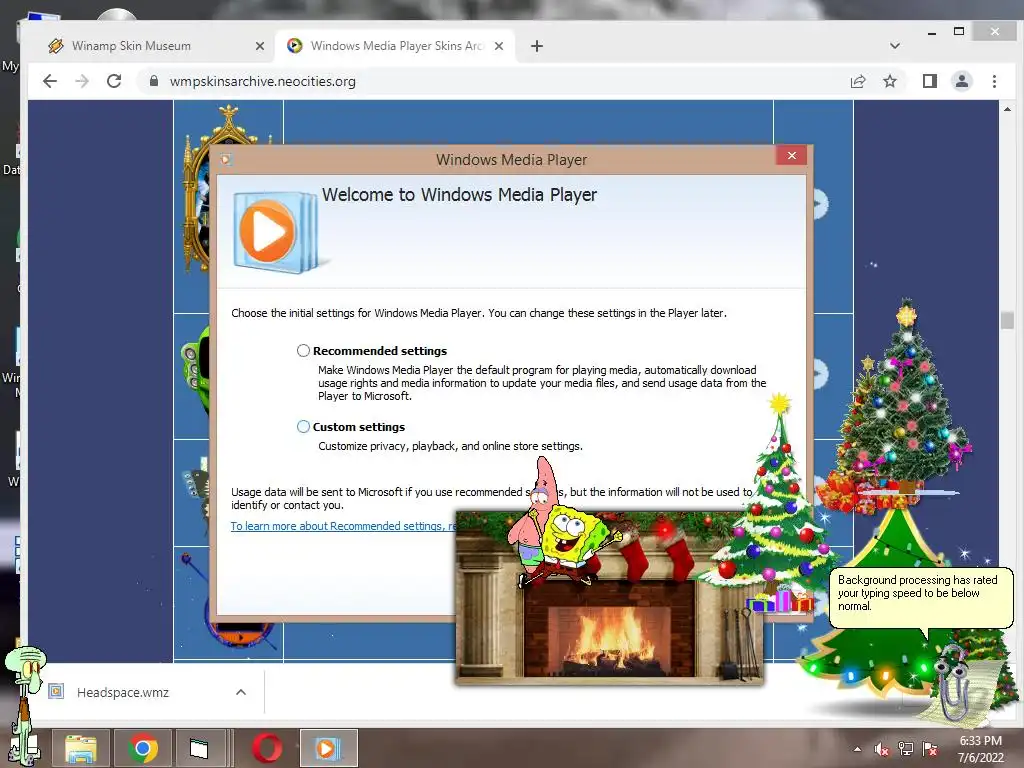Go forward in Chrome
Viewport: 1024px width, 768px height.
(x=82, y=81)
